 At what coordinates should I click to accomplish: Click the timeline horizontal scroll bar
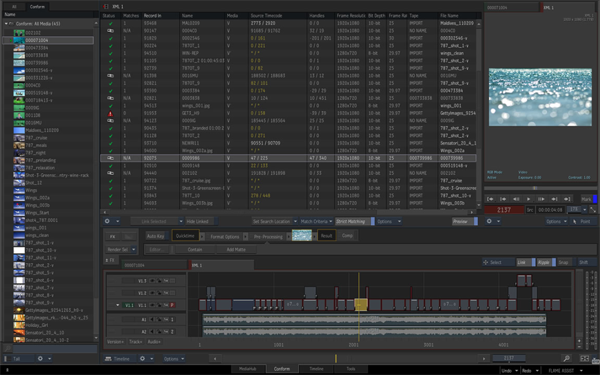pyautogui.click(x=349, y=359)
